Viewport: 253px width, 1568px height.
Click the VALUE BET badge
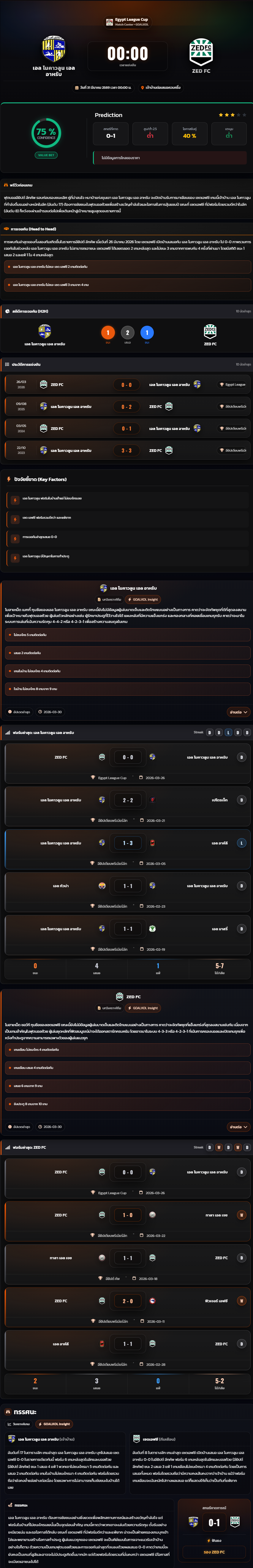pyautogui.click(x=46, y=155)
